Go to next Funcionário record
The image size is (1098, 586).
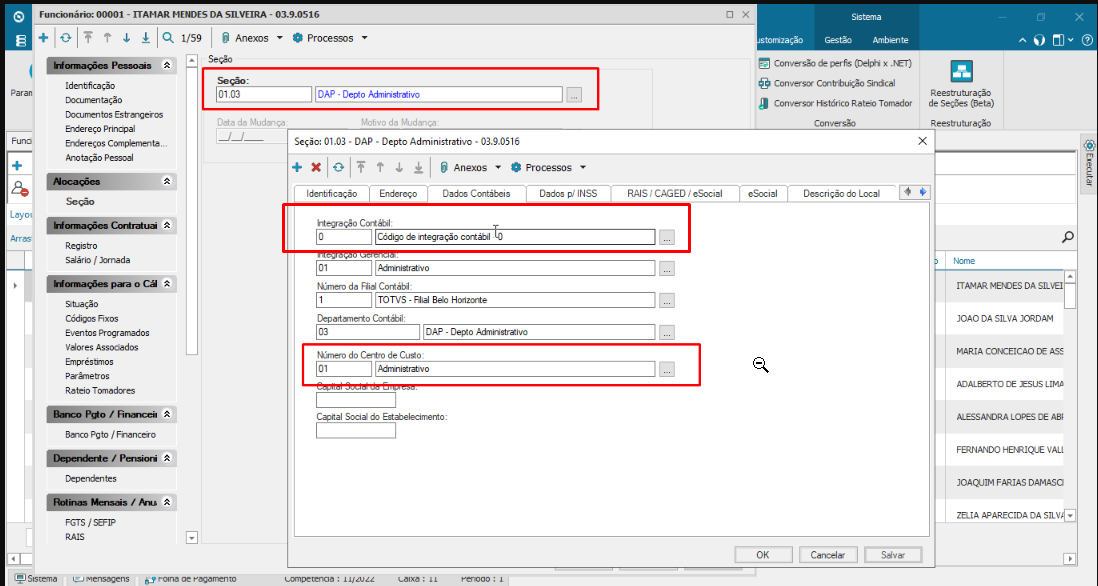click(x=126, y=38)
